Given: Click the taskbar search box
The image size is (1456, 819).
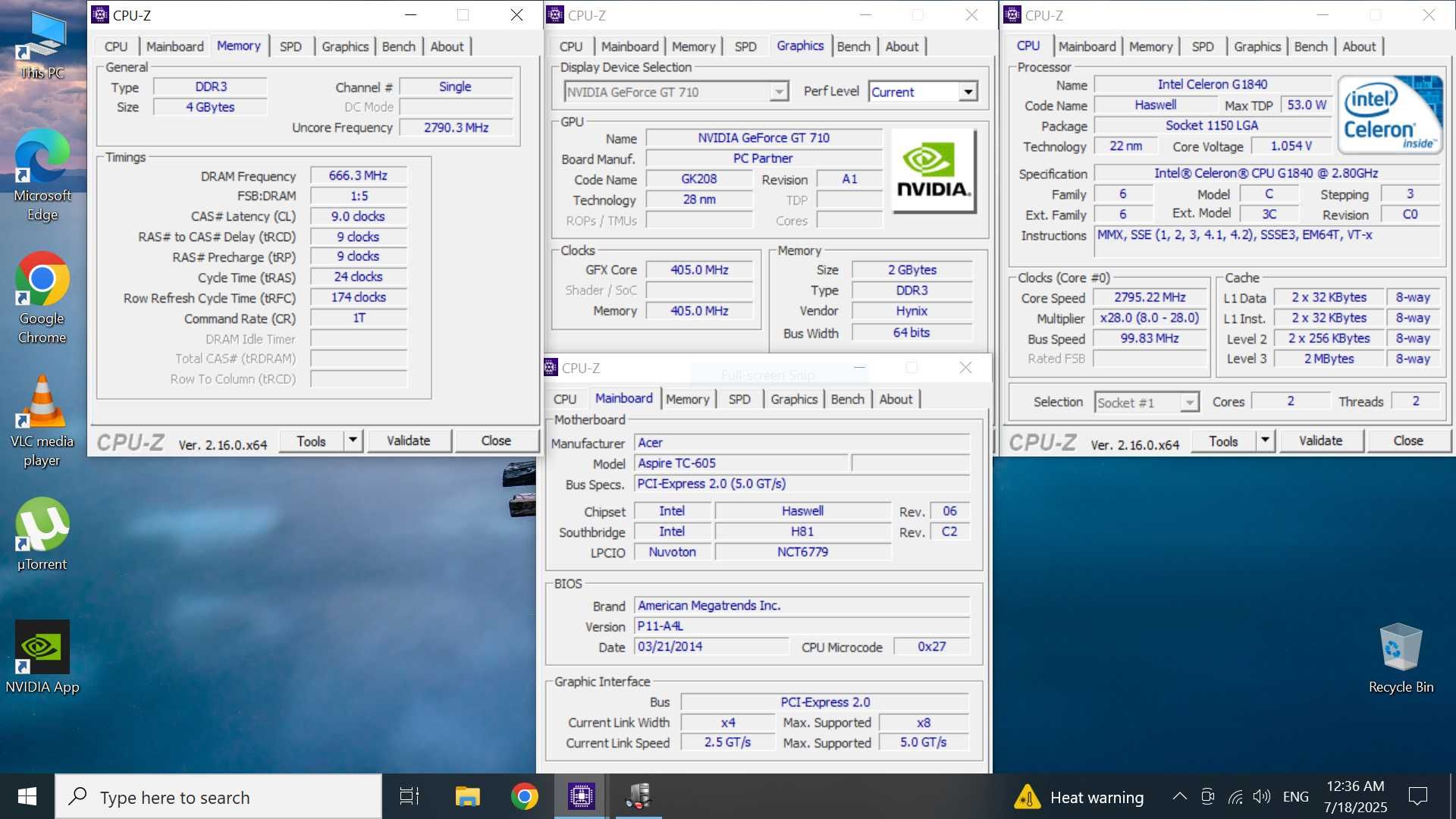Looking at the screenshot, I should tap(218, 796).
